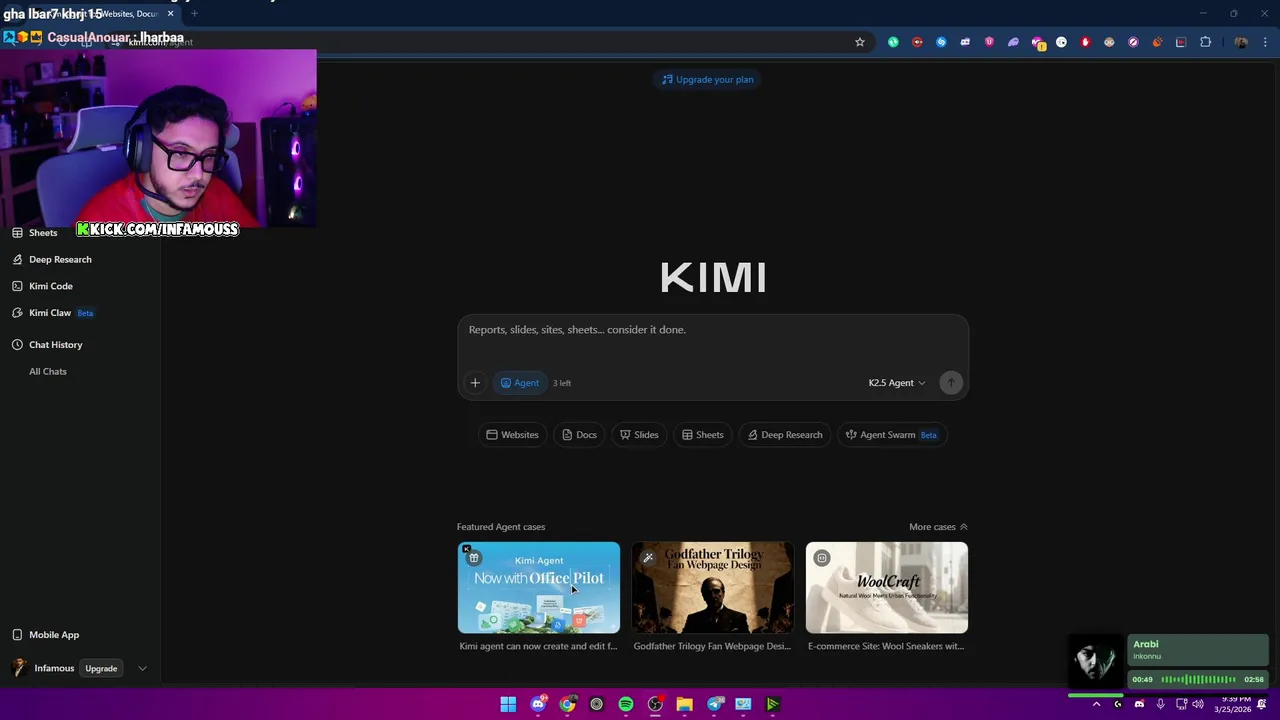The width and height of the screenshot is (1280, 720).
Task: Collapse More cases expander
Action: (938, 527)
